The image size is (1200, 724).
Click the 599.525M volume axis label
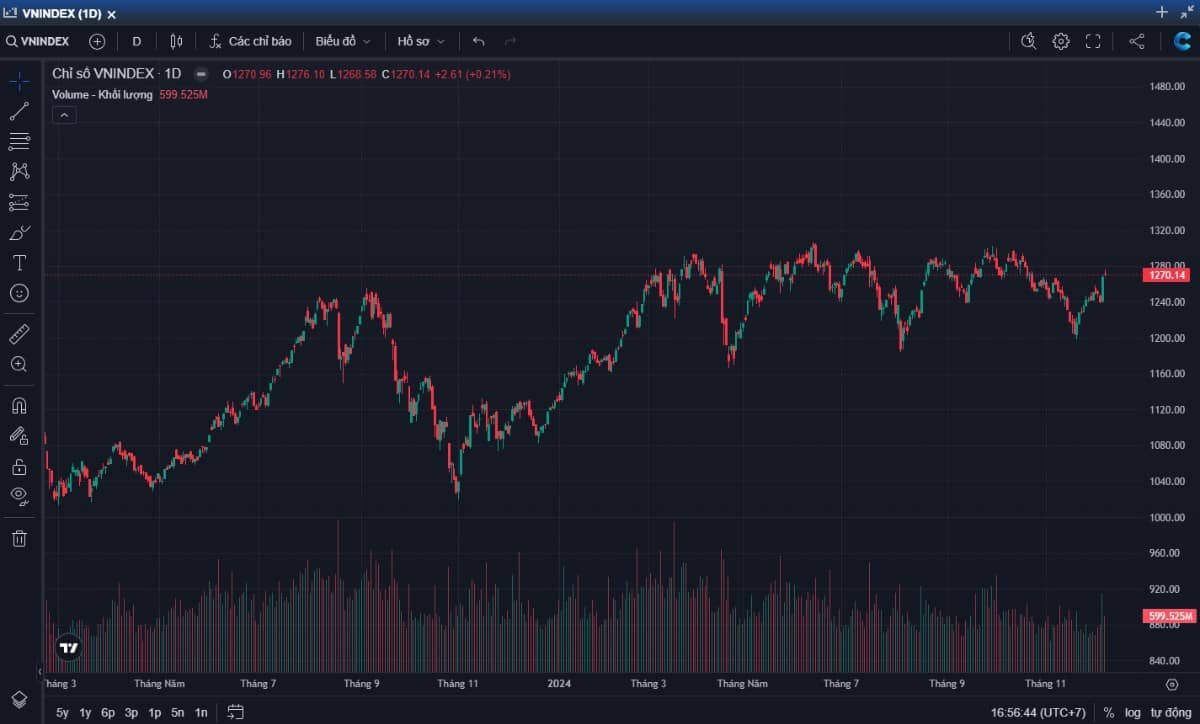point(1168,616)
